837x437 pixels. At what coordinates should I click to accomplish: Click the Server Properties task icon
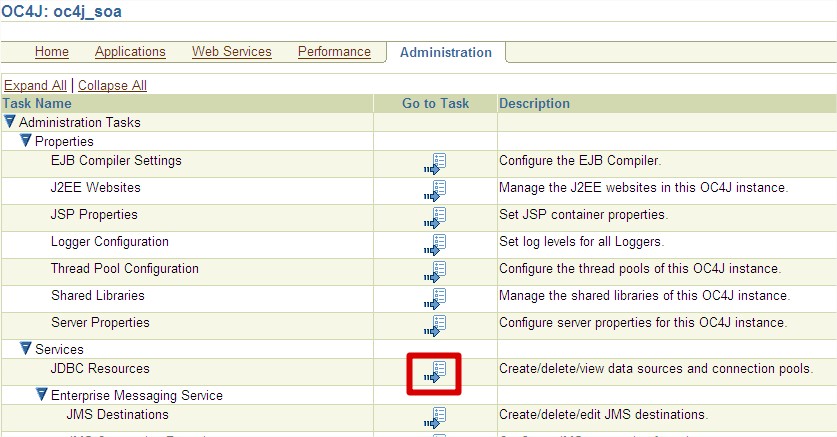(x=435, y=326)
